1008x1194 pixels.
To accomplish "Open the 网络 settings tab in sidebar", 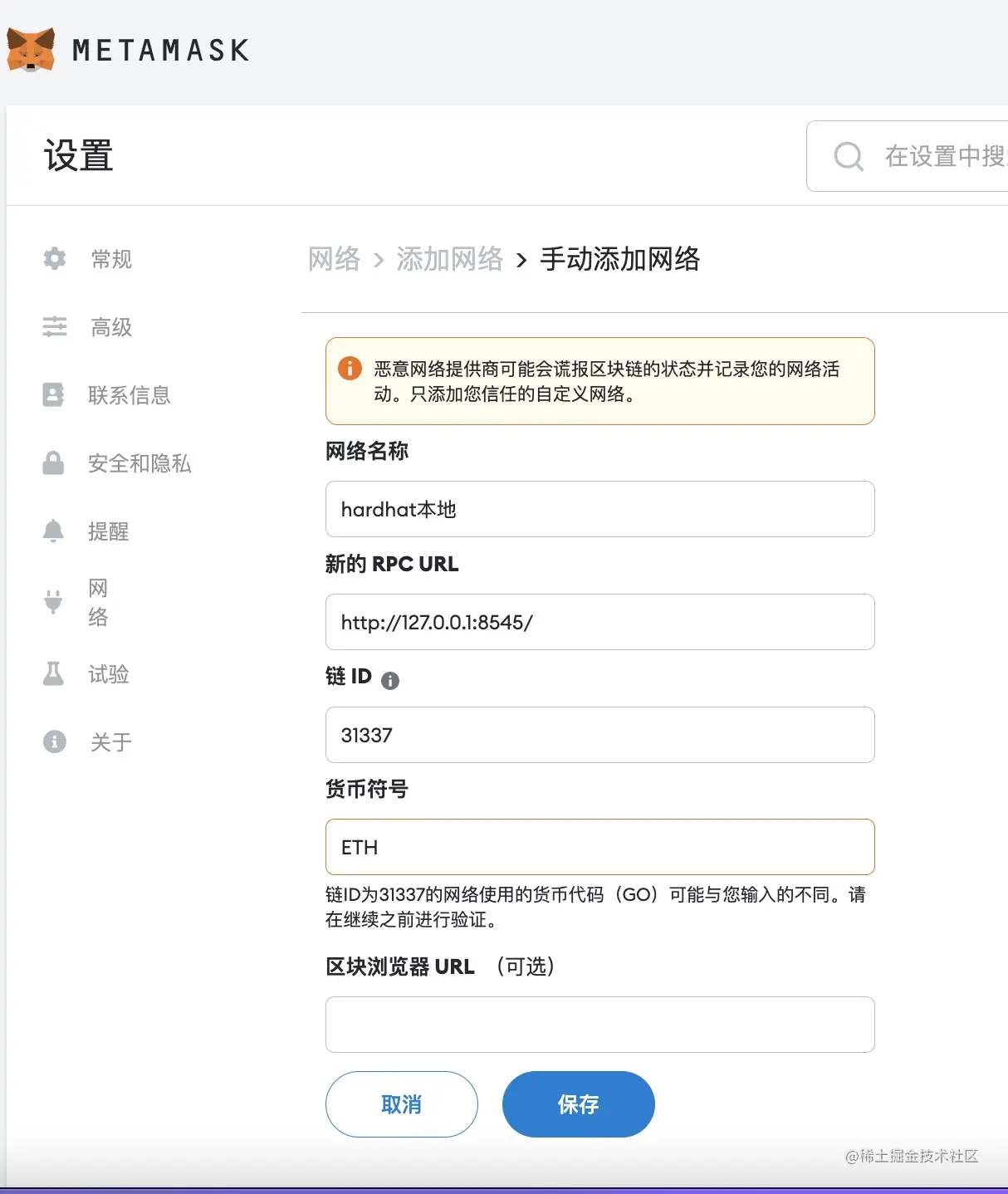I will [98, 603].
